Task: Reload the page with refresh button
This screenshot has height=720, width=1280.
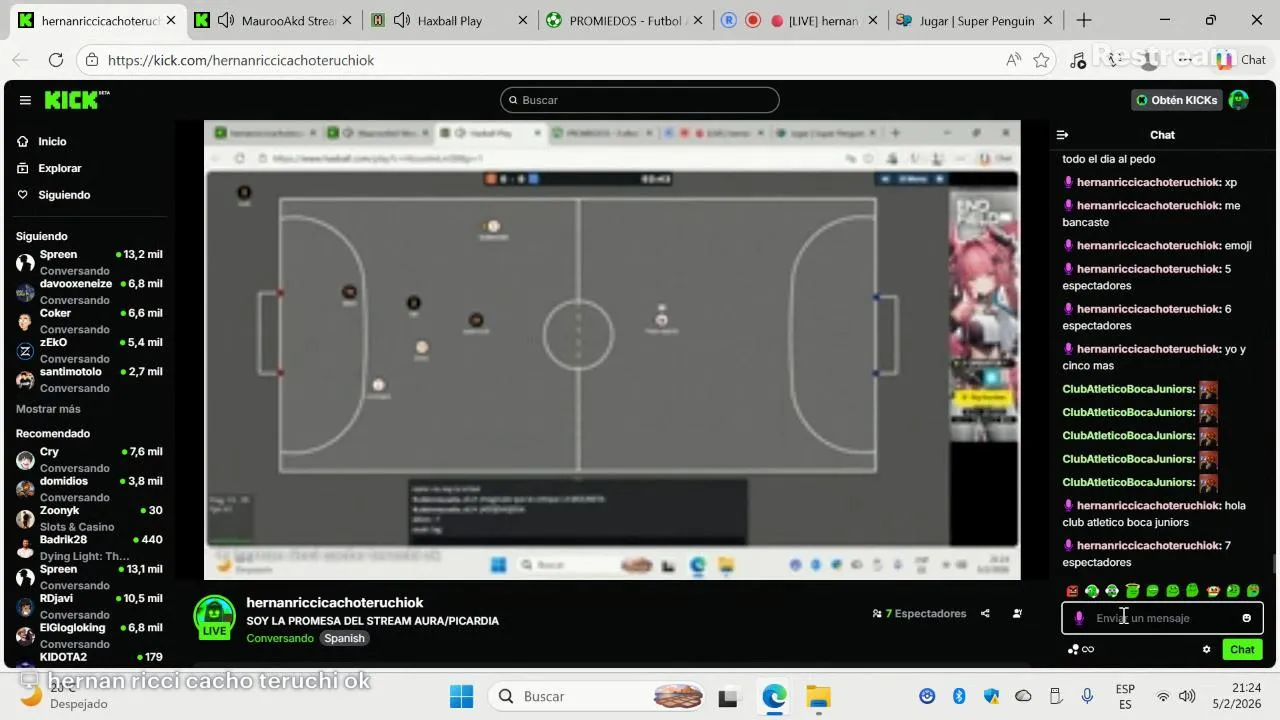Action: coord(56,60)
